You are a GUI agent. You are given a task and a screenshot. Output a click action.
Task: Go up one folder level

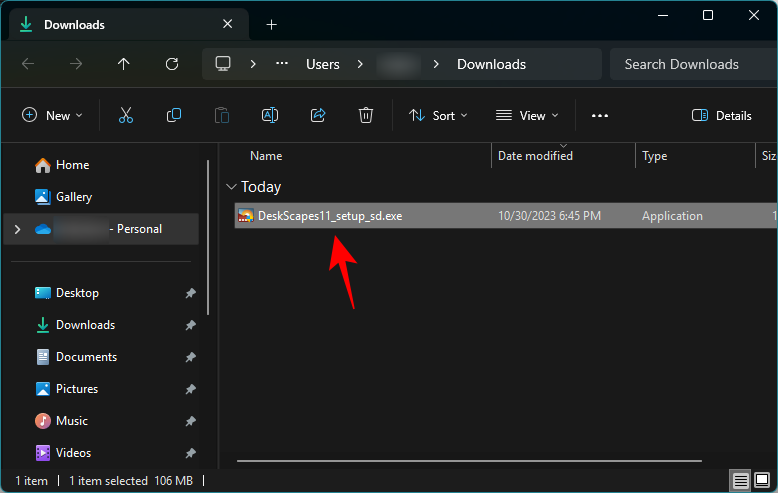click(124, 64)
